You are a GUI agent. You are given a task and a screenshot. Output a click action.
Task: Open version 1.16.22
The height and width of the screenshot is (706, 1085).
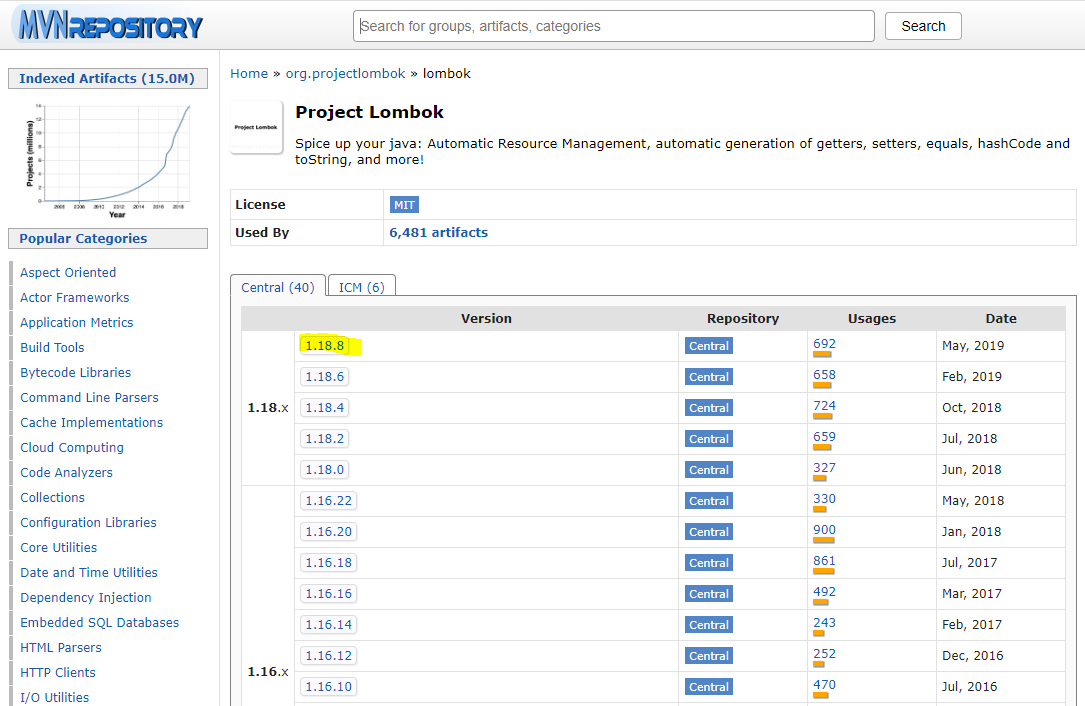[329, 500]
